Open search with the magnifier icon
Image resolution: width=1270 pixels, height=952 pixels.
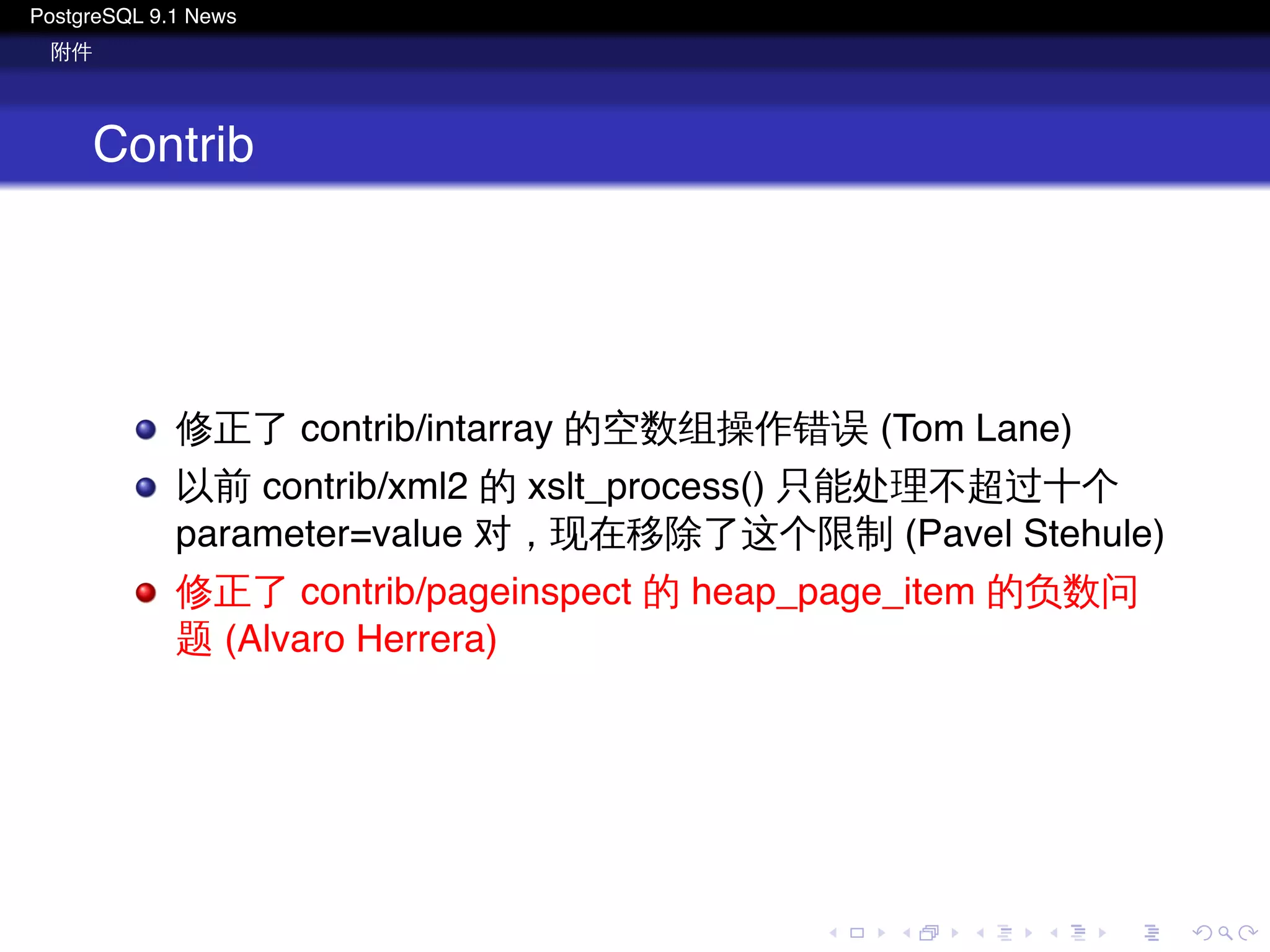point(1225,932)
